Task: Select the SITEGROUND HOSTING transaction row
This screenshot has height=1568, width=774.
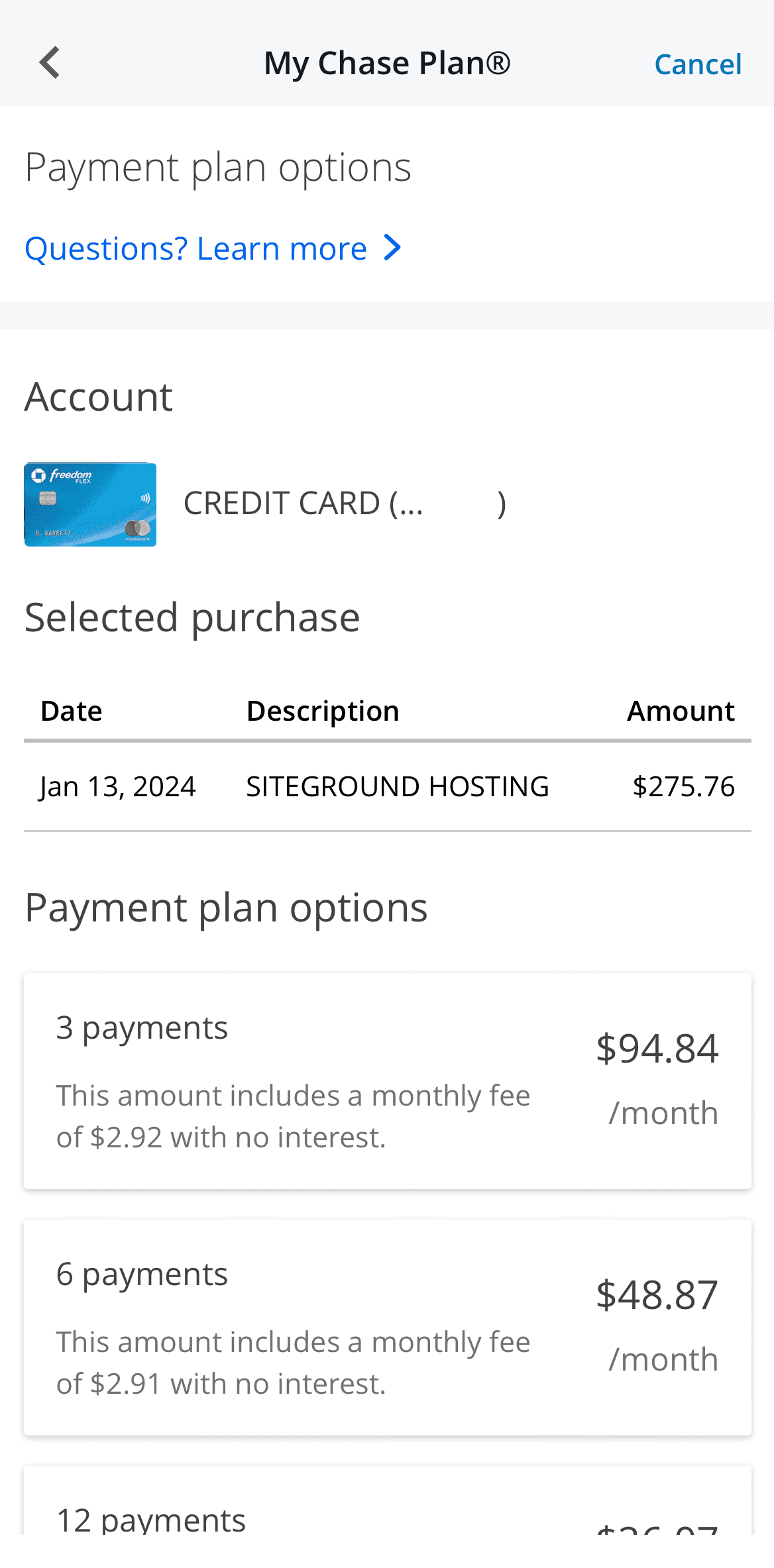Action: click(x=387, y=786)
